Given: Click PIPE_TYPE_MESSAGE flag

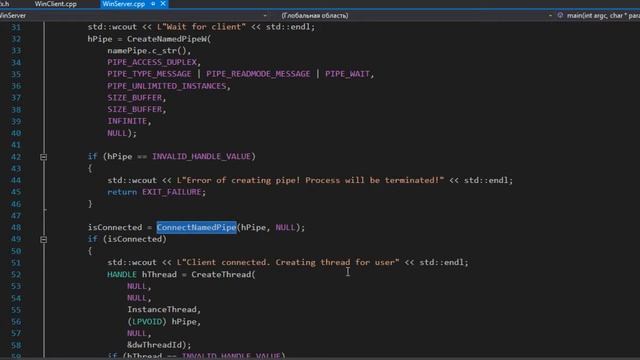Looking at the screenshot, I should tap(149, 74).
